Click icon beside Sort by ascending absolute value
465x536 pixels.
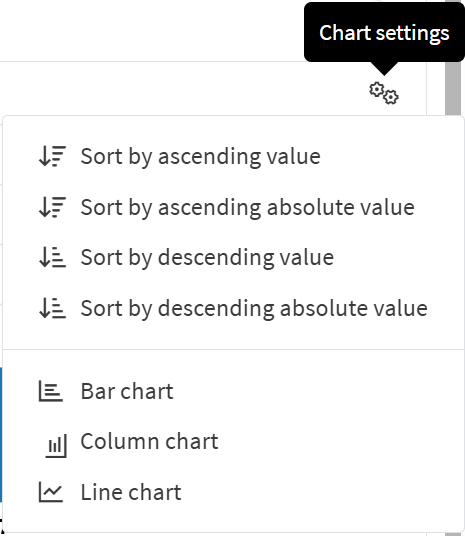coord(52,207)
